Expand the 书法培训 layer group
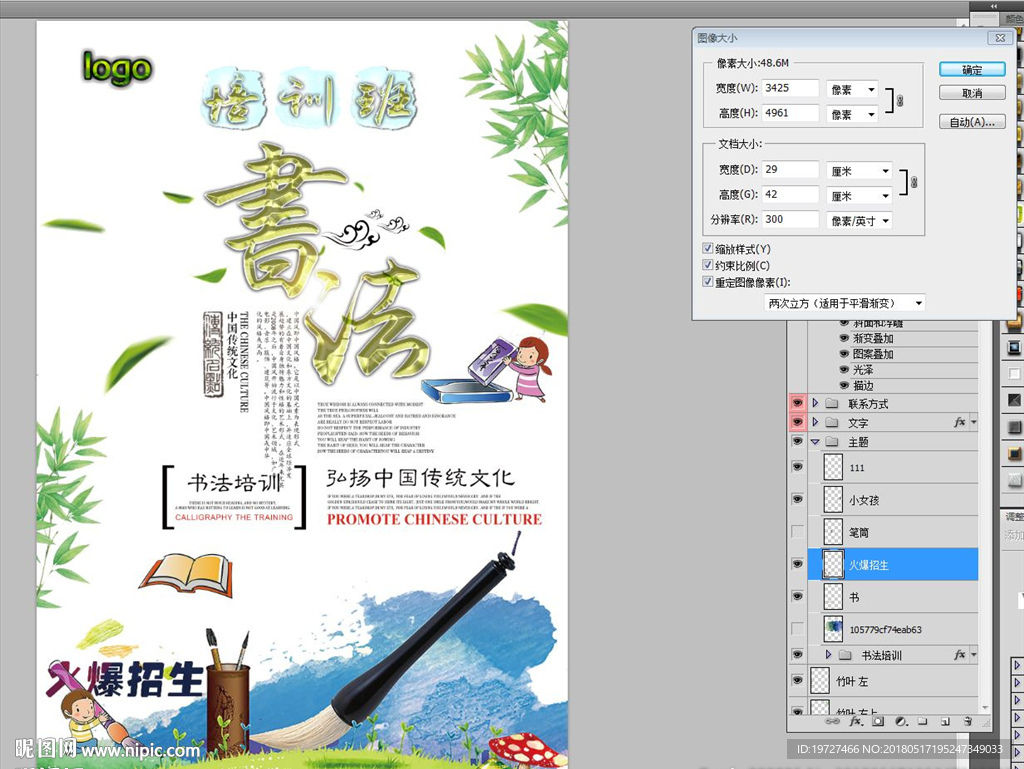Screen dimensions: 1024x769 [826, 655]
